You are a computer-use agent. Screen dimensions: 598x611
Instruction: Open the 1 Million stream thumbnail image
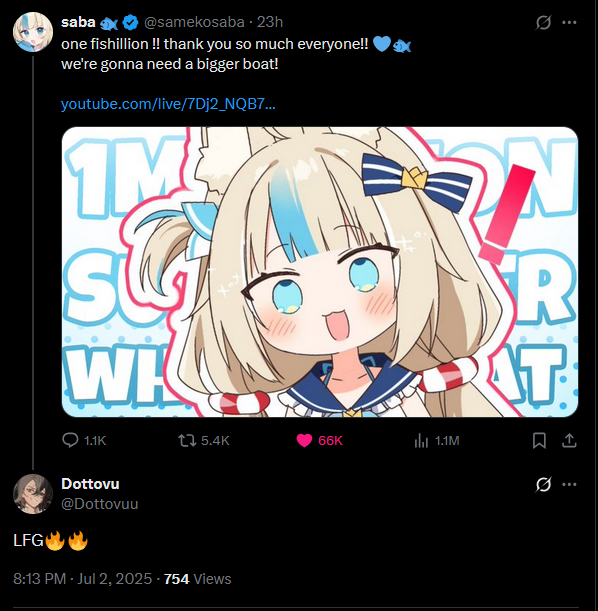click(x=320, y=272)
